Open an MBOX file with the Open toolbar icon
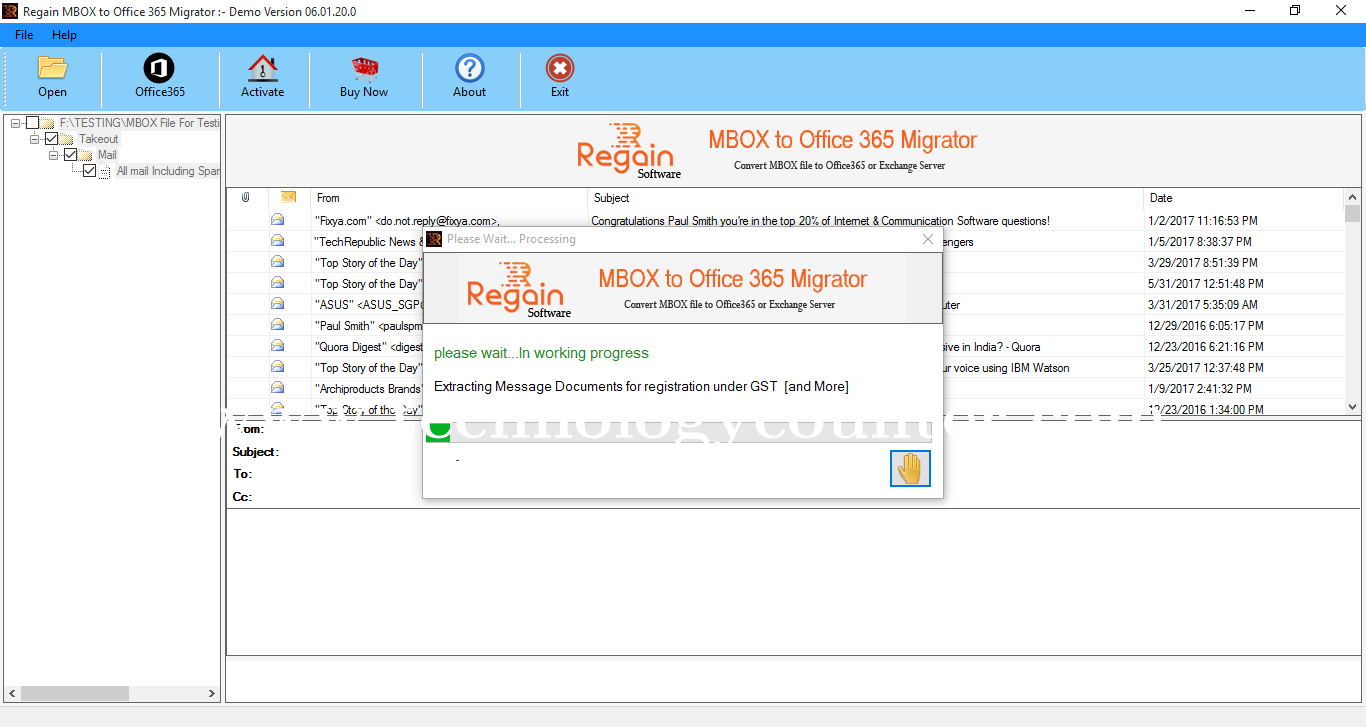This screenshot has height=727, width=1366. click(52, 68)
